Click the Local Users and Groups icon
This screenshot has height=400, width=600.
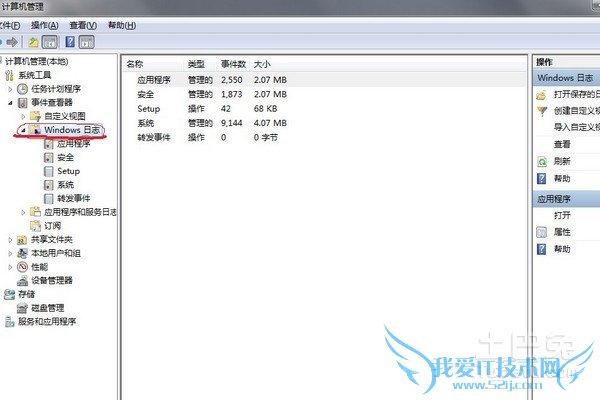(x=22, y=253)
